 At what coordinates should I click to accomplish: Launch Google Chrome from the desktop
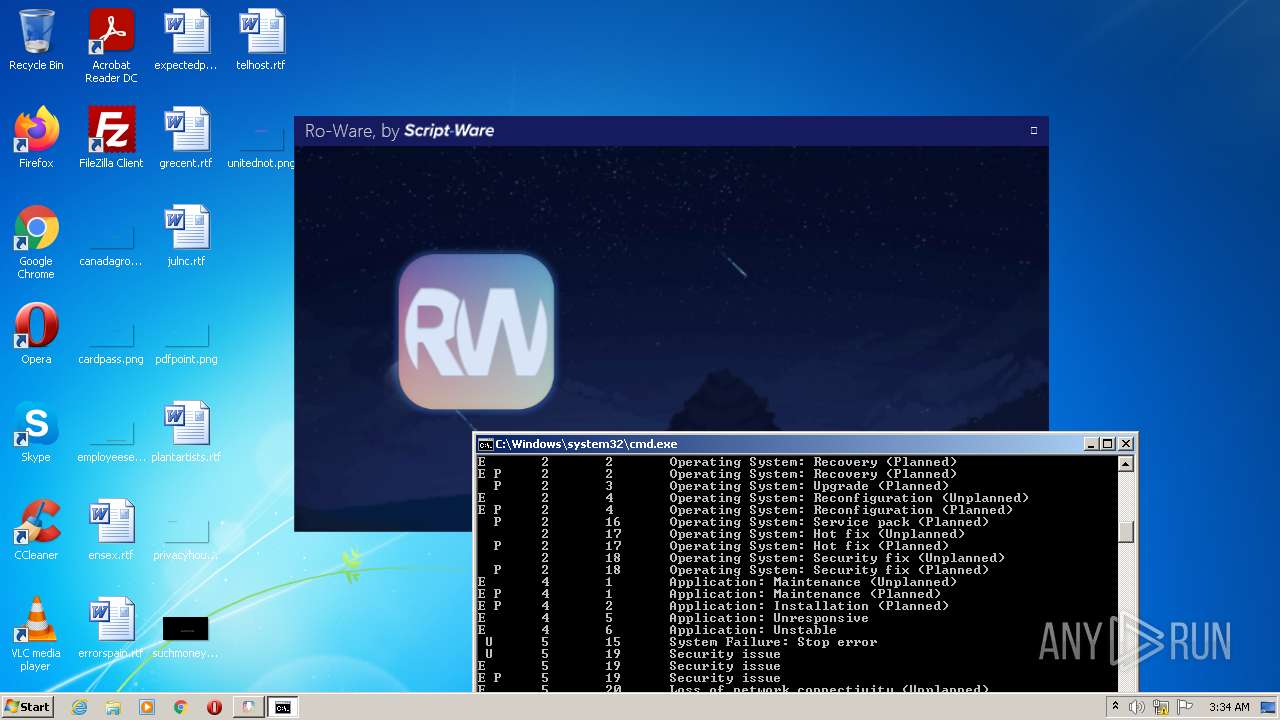tap(36, 242)
